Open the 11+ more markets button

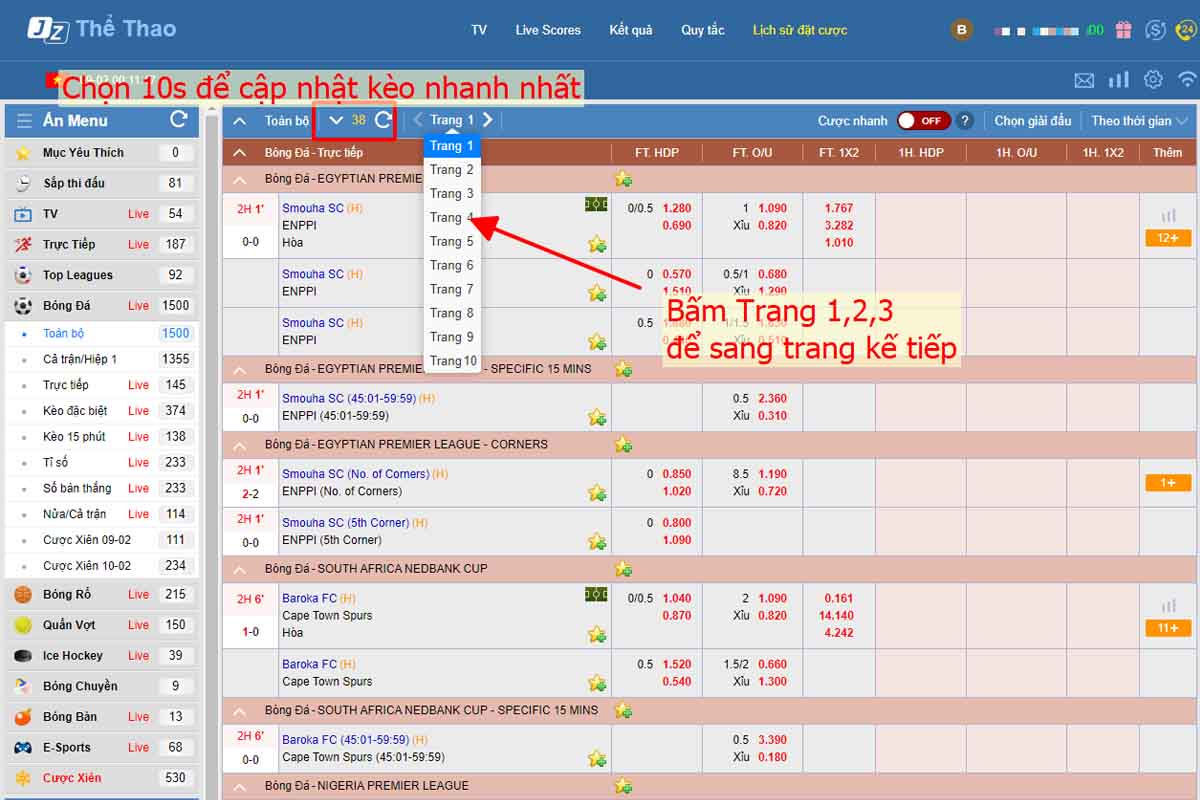1168,628
